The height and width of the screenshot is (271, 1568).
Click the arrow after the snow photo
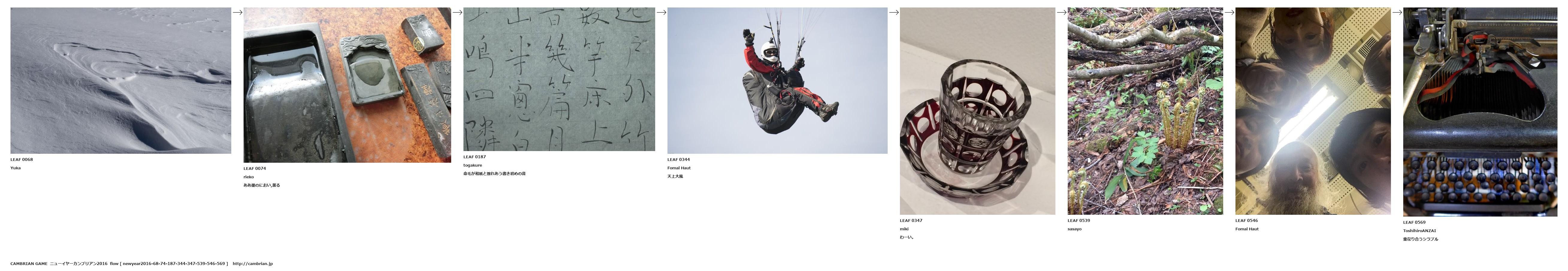click(237, 12)
